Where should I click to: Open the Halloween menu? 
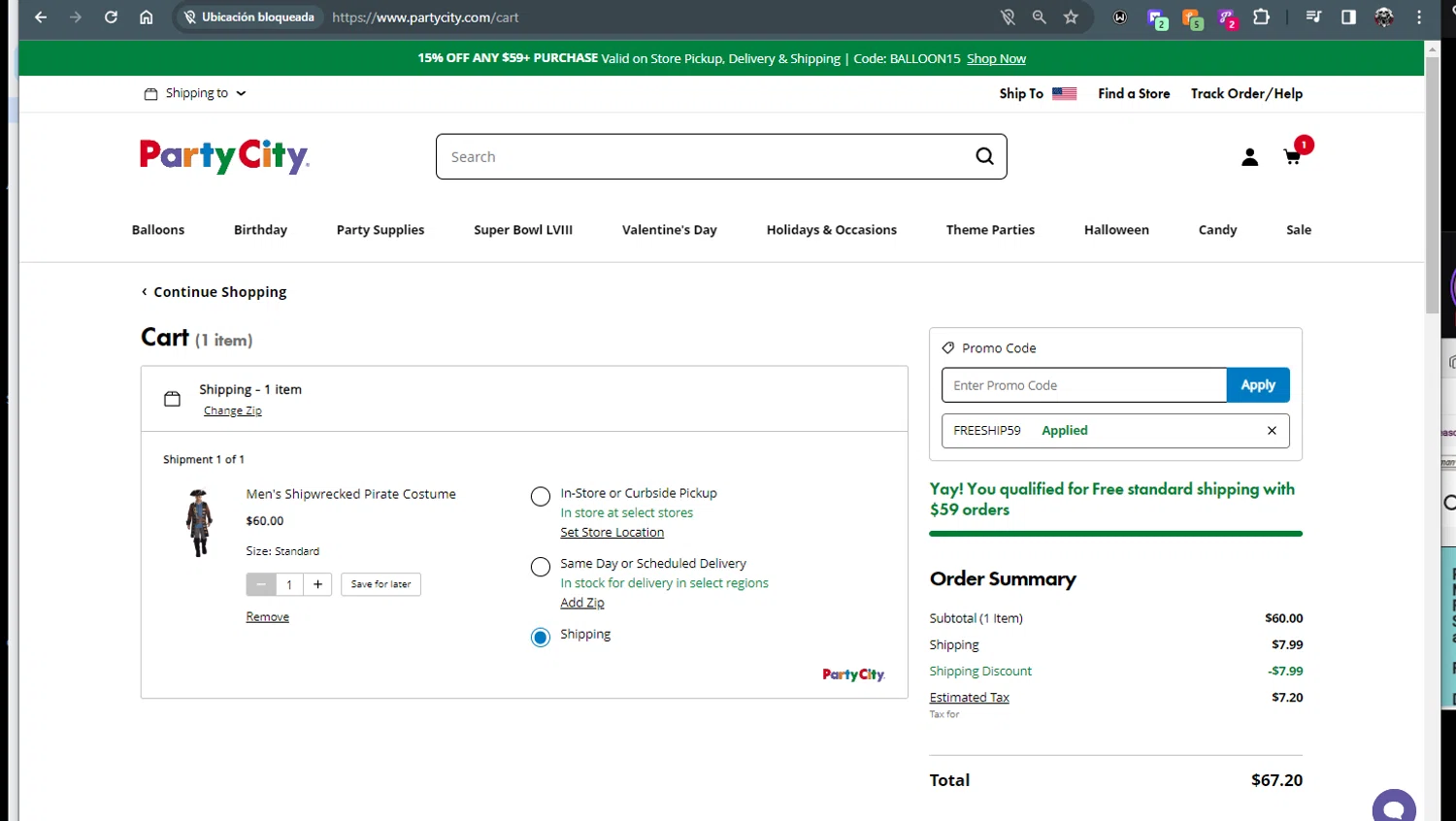[x=1116, y=230]
